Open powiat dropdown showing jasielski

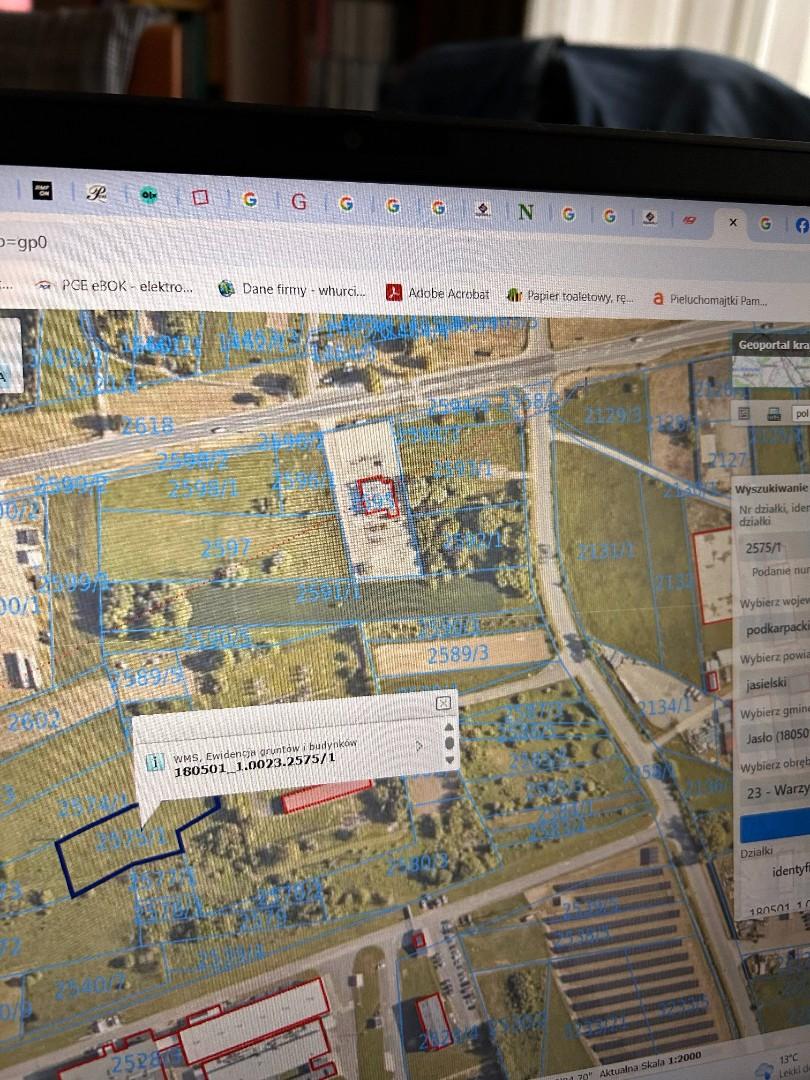click(x=776, y=684)
